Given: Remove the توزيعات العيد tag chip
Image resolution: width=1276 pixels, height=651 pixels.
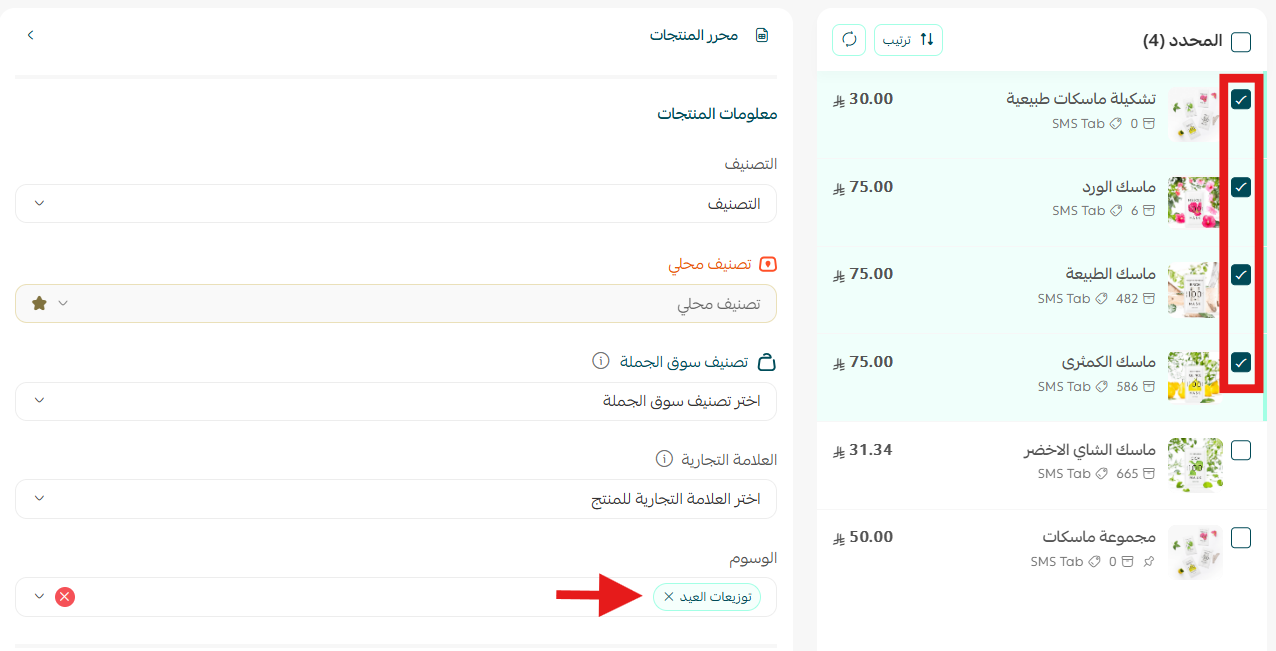Looking at the screenshot, I should 668,597.
